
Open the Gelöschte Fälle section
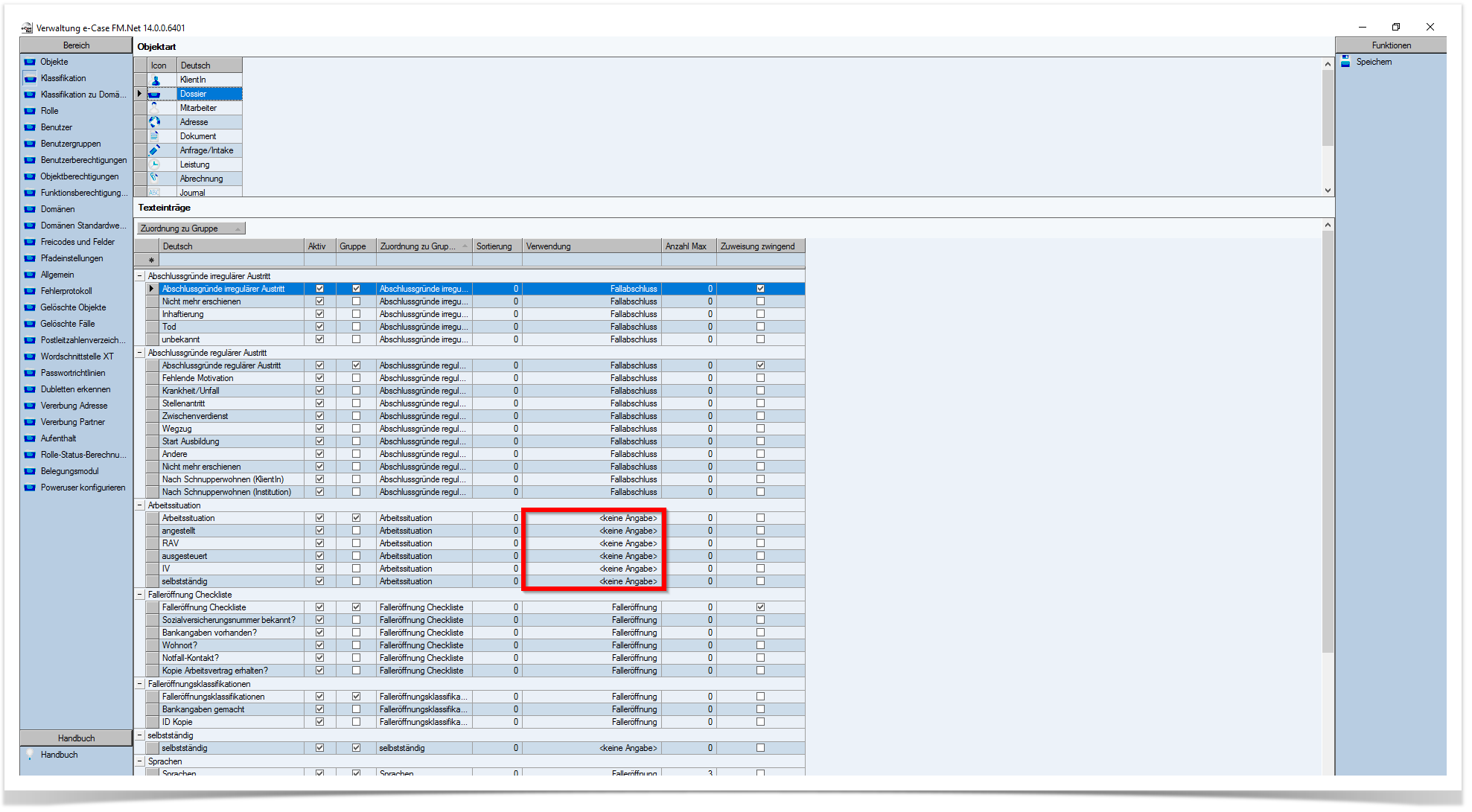tap(67, 324)
